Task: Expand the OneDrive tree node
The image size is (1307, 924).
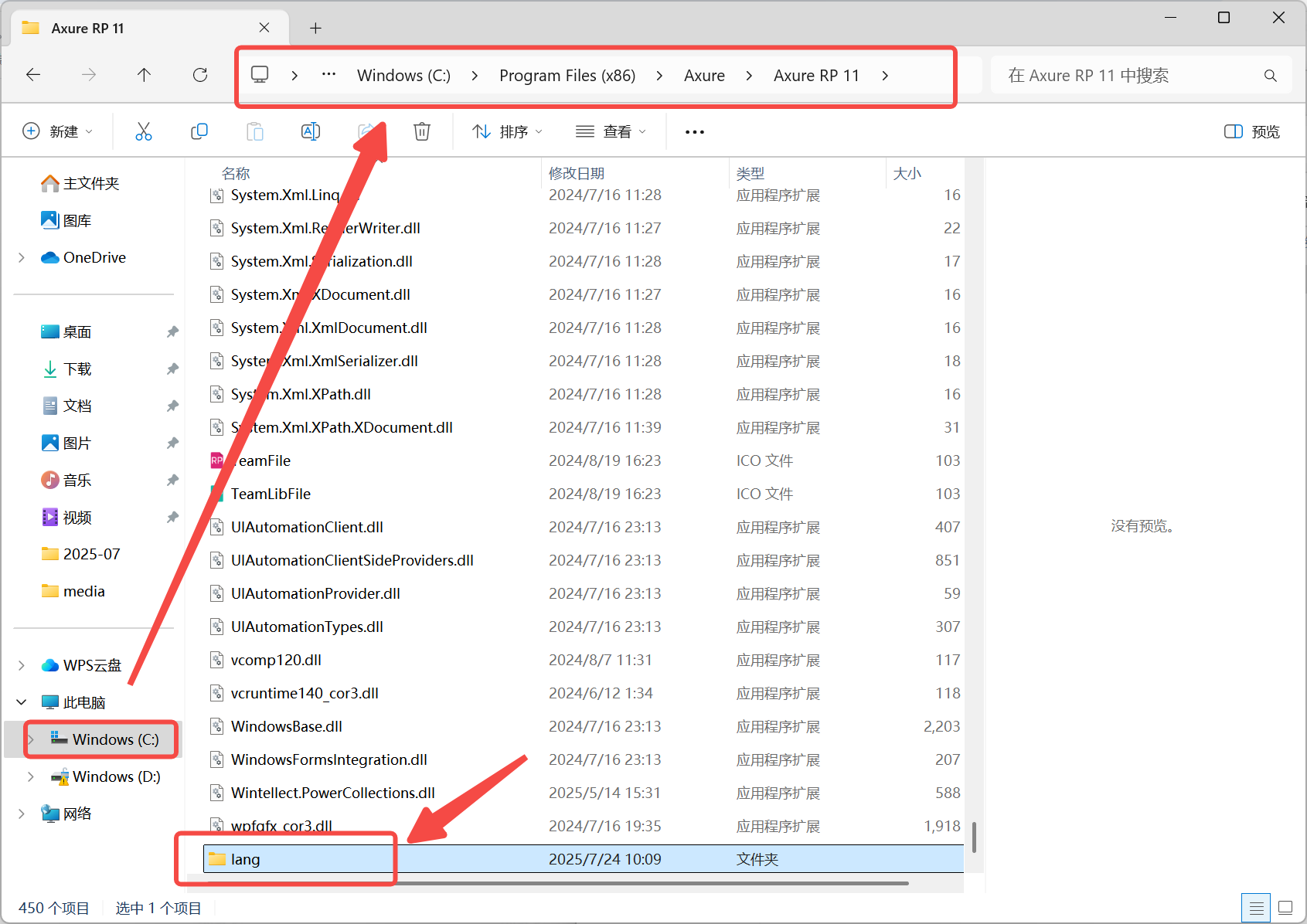Action: point(22,258)
